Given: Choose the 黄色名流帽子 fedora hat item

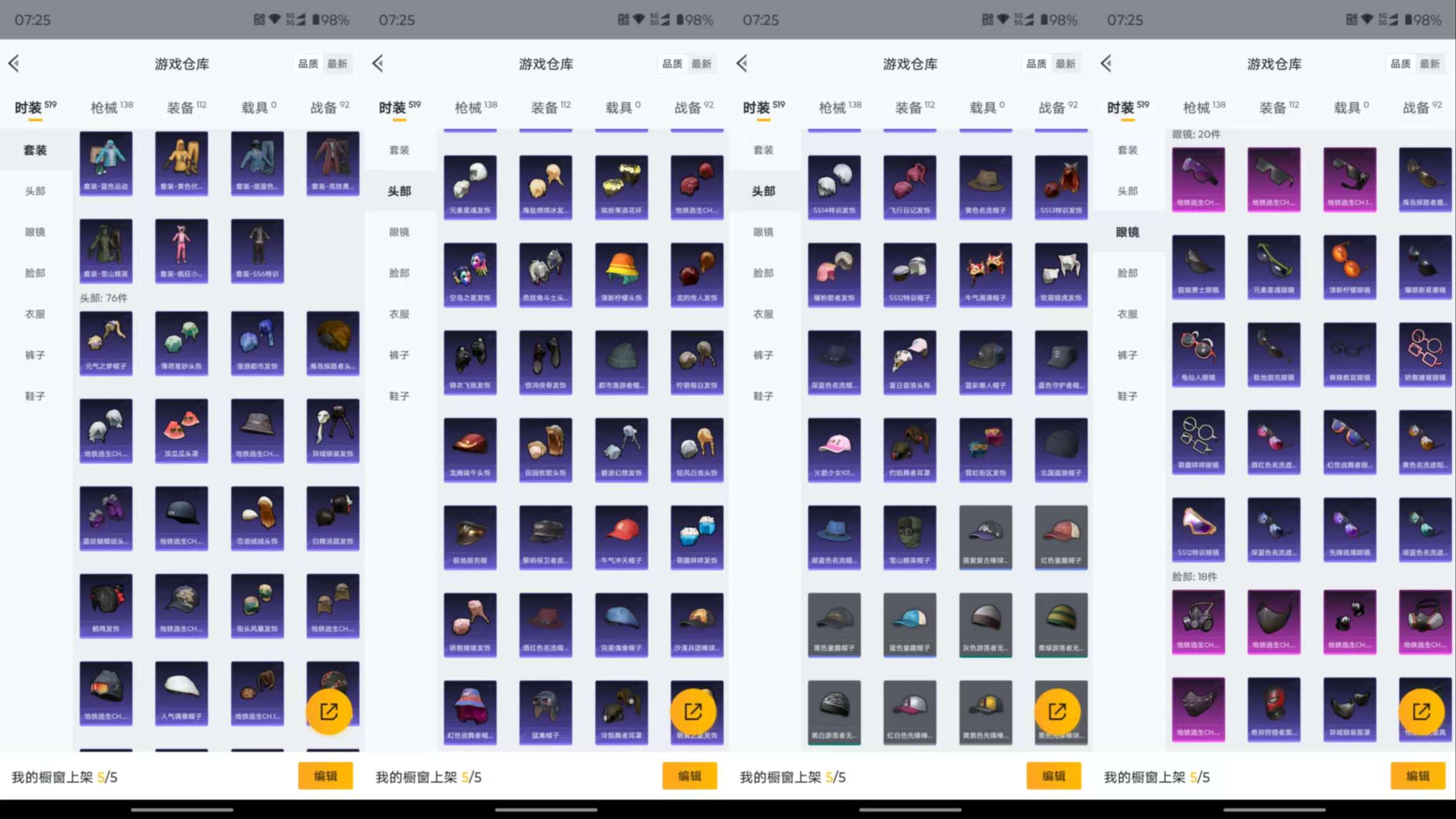Looking at the screenshot, I should pos(985,186).
